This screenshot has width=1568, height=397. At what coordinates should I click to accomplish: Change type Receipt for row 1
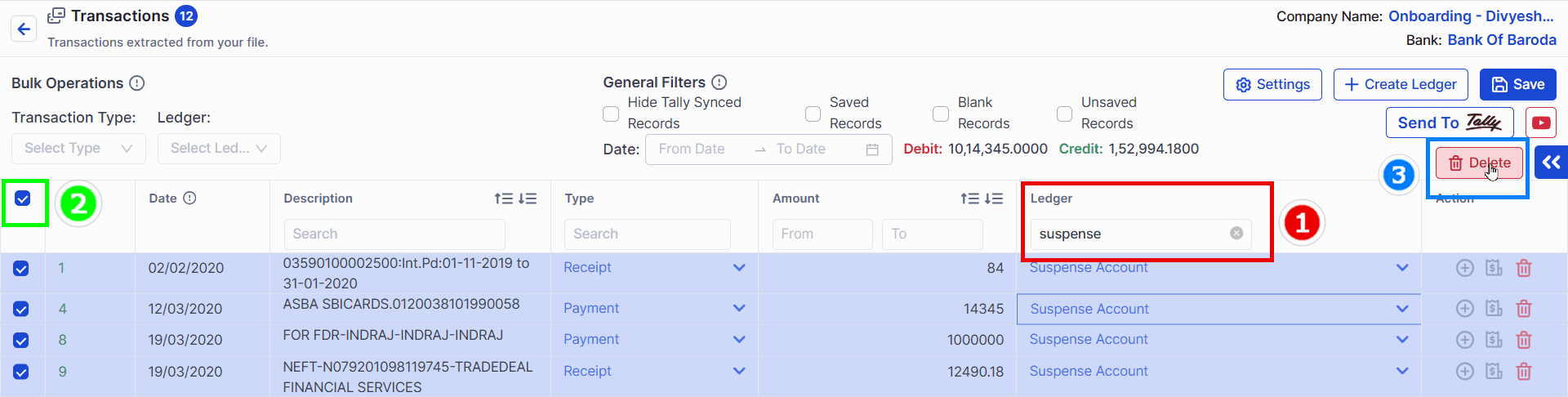(x=654, y=268)
